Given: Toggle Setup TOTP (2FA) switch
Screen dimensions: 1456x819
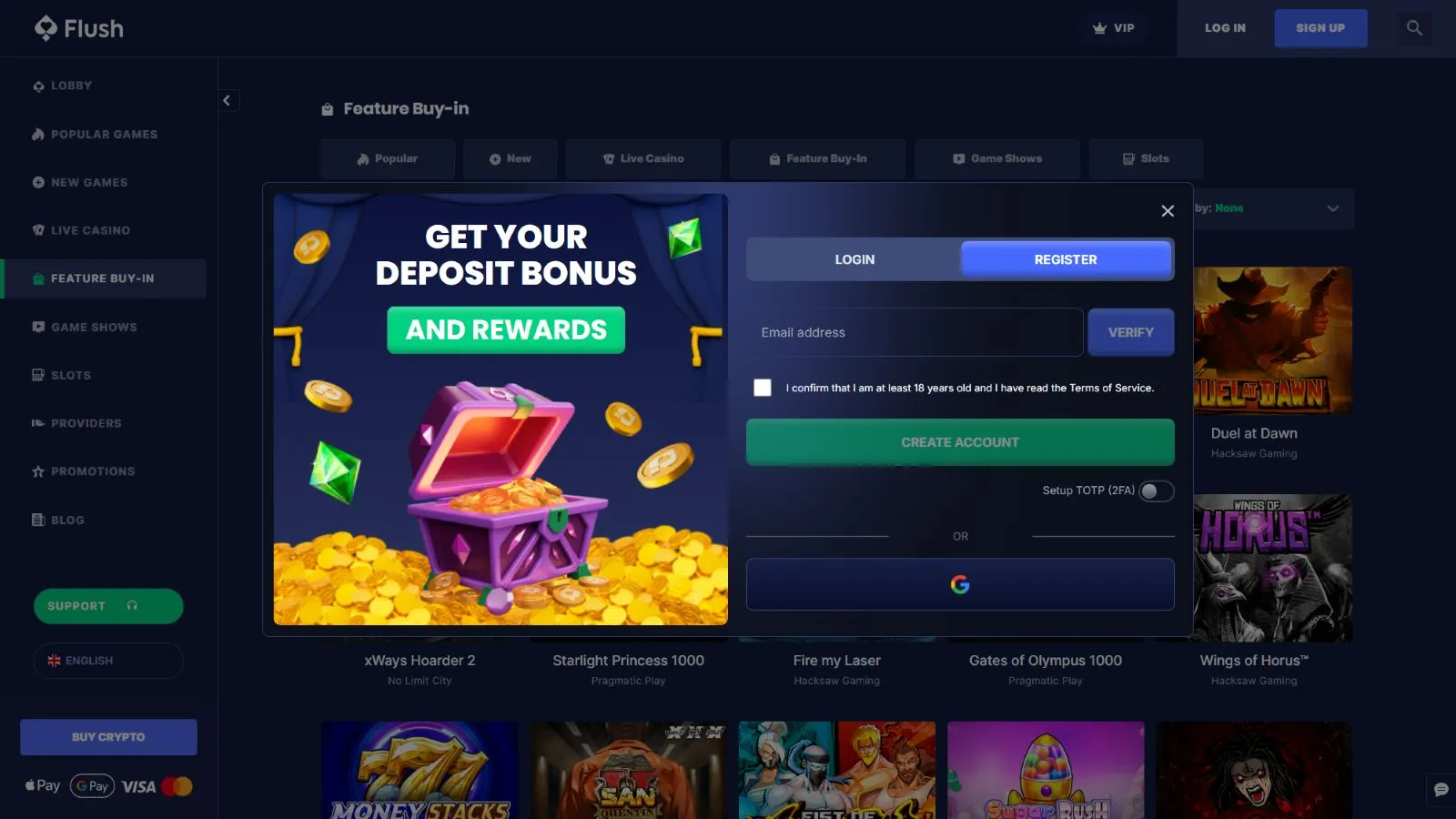Looking at the screenshot, I should click(1157, 491).
